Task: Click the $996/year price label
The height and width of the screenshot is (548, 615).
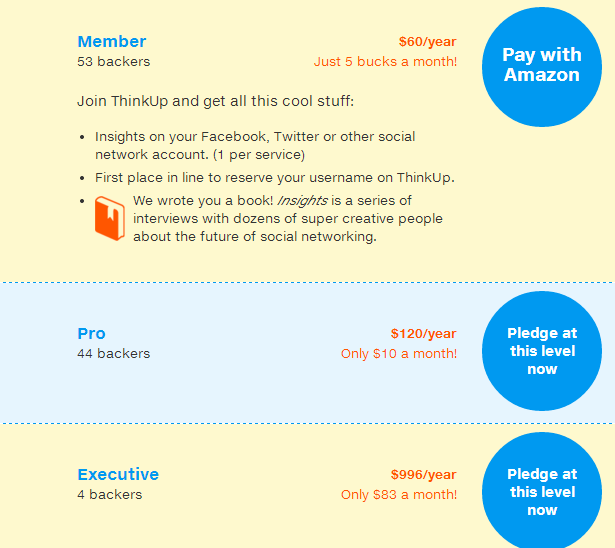Action: [424, 474]
